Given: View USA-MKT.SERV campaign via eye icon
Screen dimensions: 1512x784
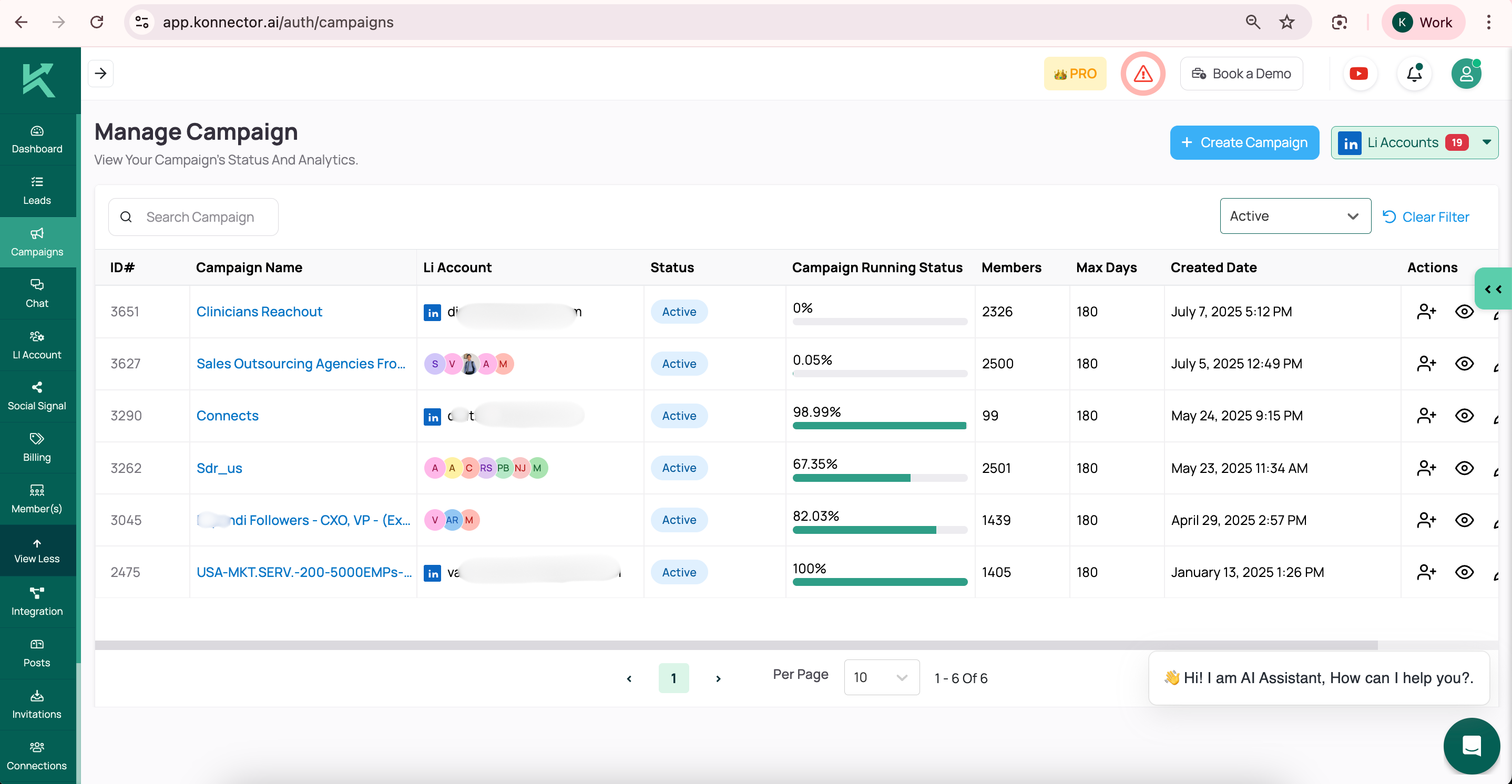Looking at the screenshot, I should (x=1464, y=572).
